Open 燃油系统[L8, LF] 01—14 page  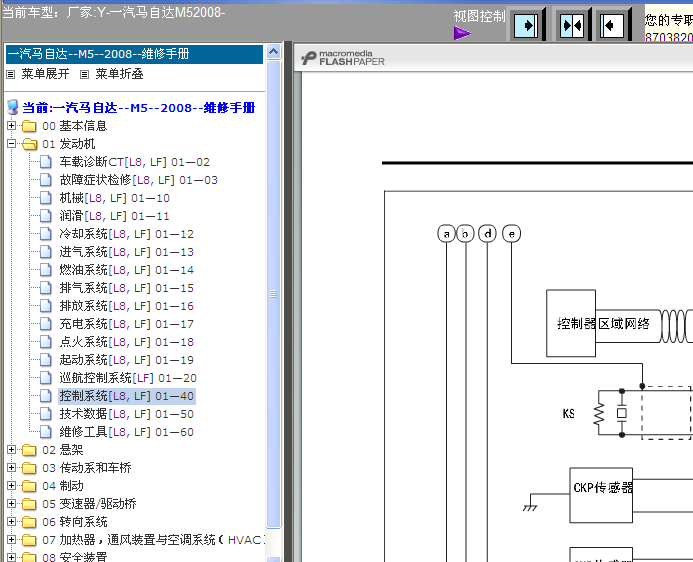[x=126, y=270]
